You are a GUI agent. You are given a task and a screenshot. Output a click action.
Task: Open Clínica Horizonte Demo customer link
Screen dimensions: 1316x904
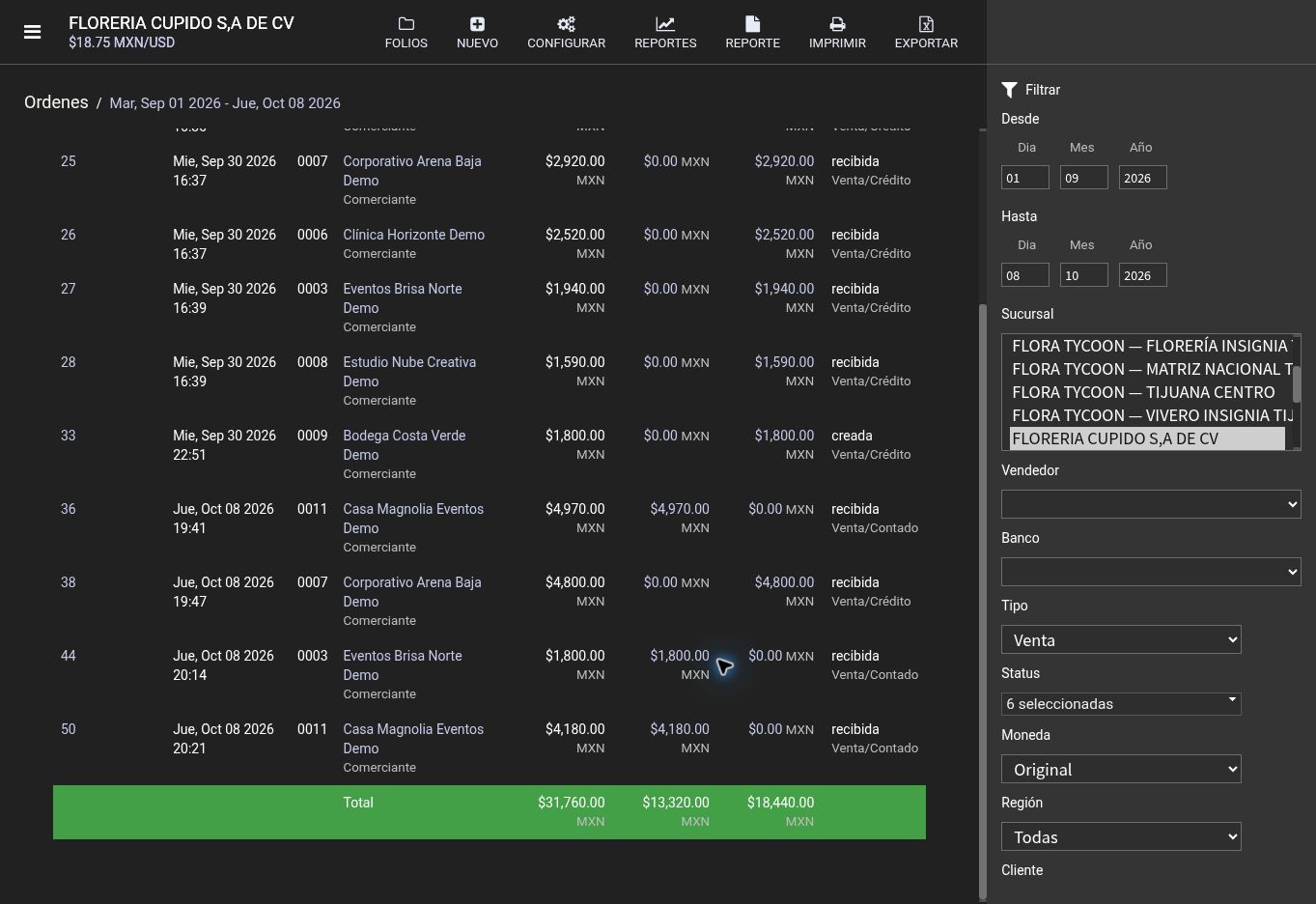(x=413, y=235)
